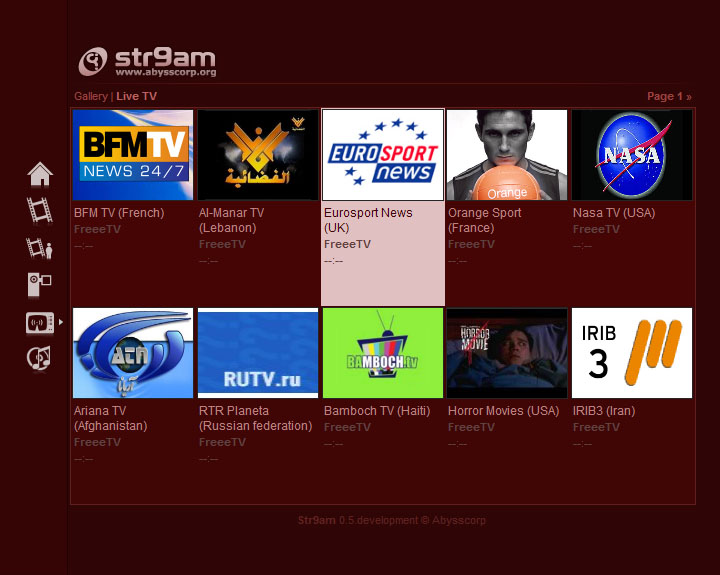Click the Str9am 0.5.development footer text
The width and height of the screenshot is (720, 575).
392,520
